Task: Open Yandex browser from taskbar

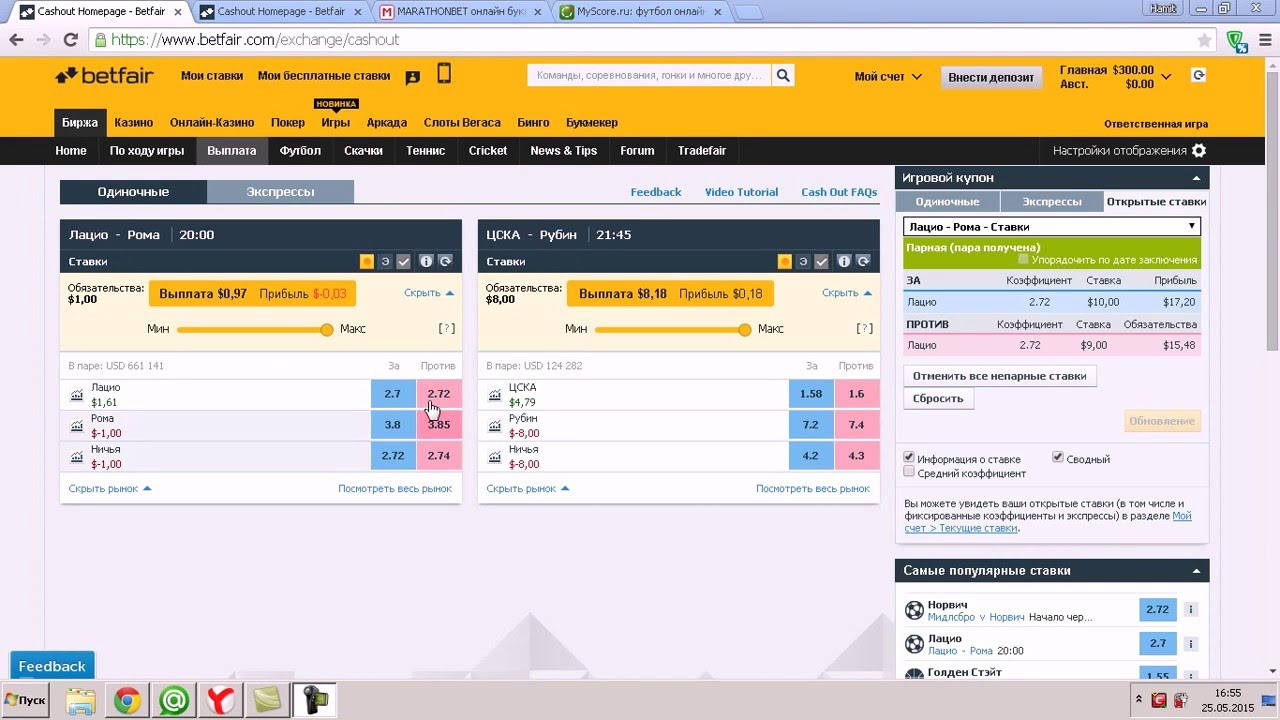Action: [x=220, y=700]
